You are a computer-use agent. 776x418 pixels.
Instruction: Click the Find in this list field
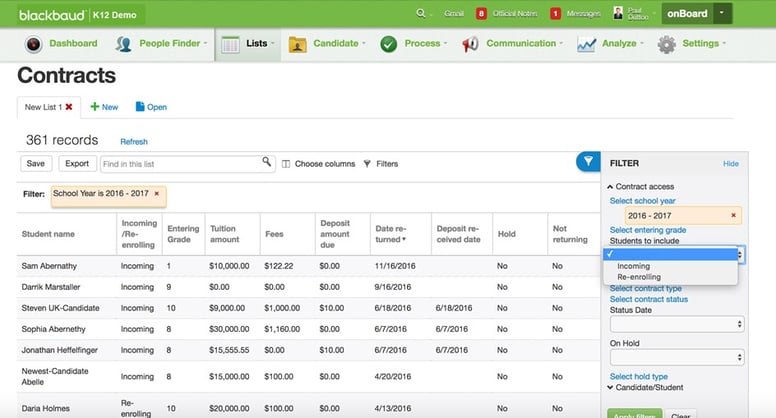(x=180, y=163)
